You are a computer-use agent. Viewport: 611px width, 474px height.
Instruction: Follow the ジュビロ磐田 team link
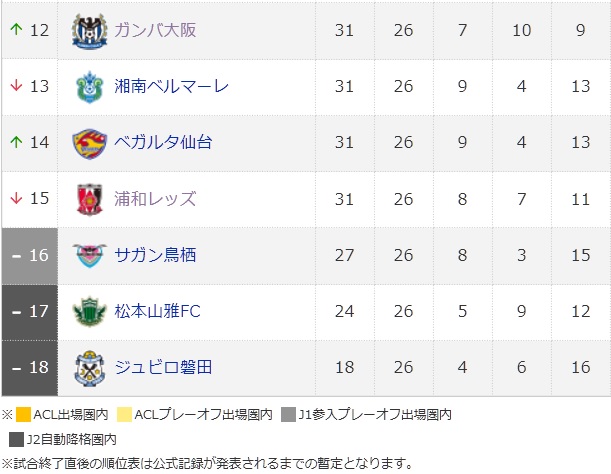point(163,367)
